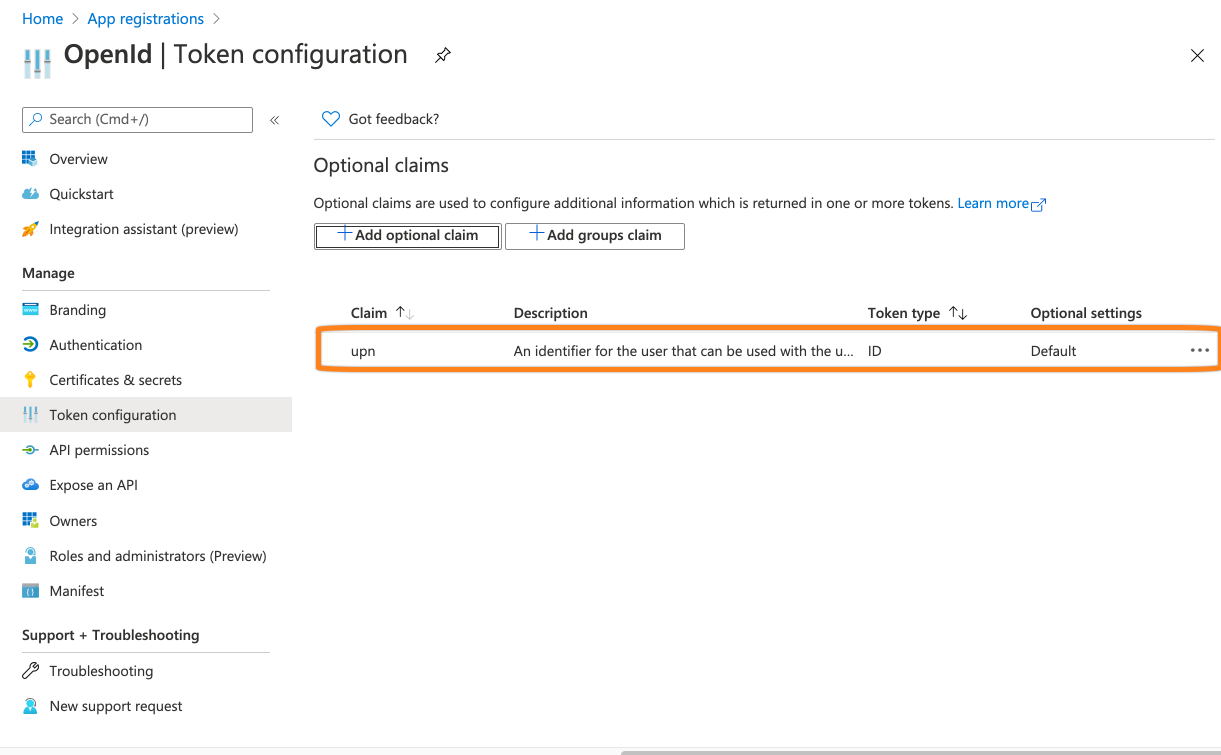1221x755 pixels.
Task: Sort table by Claim column
Action: click(405, 313)
